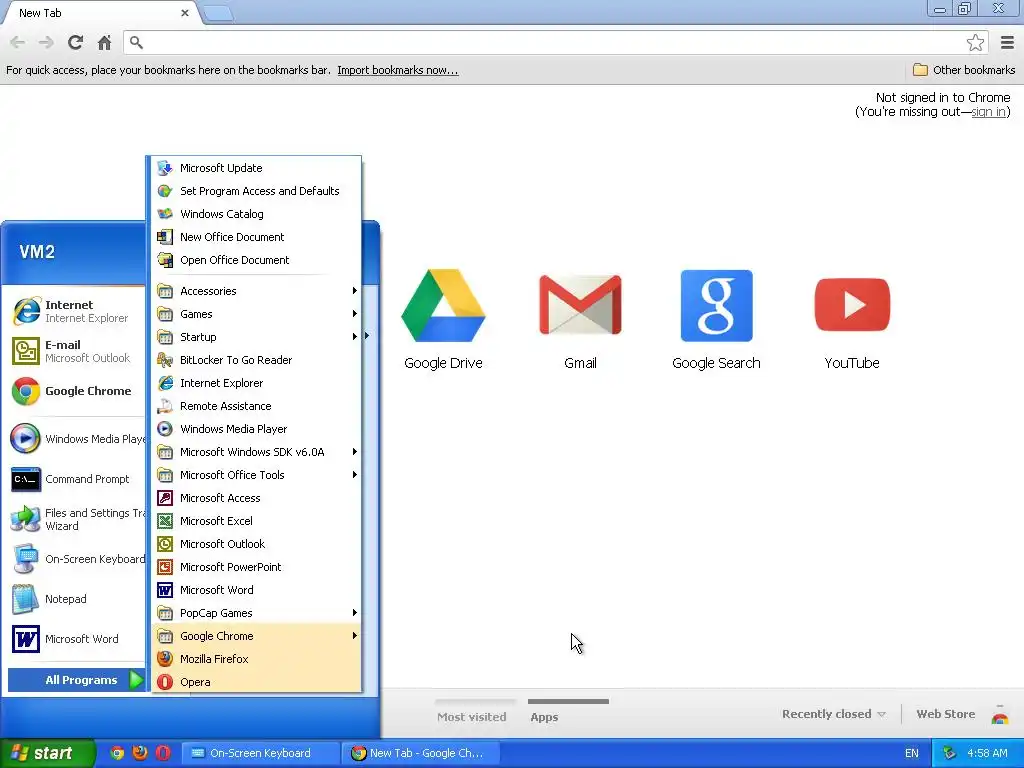The width and height of the screenshot is (1024, 768).
Task: Expand Microsoft Windows SDK v6.0A submenu
Action: pyautogui.click(x=257, y=452)
